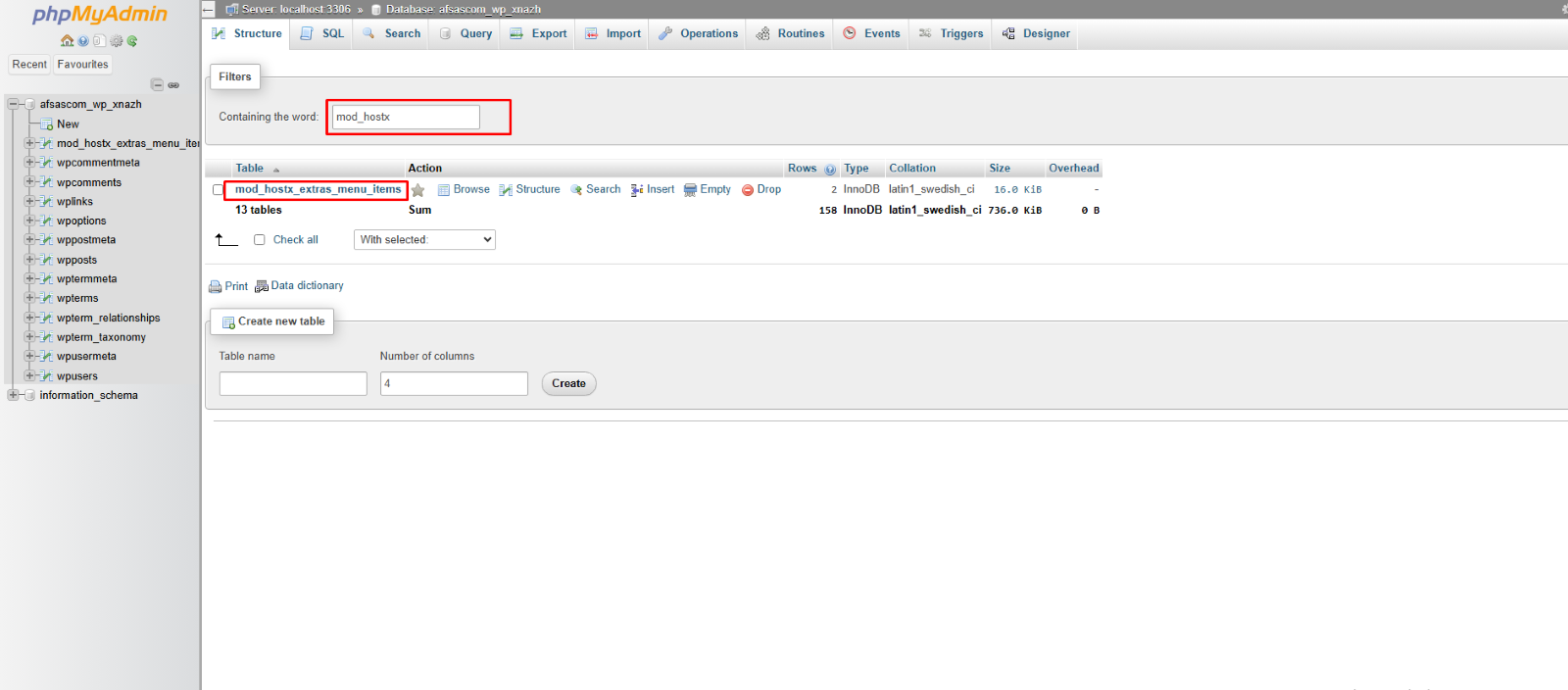Reload navigation panel with green refresh icon
Screen dimensions: 1568x690
(x=132, y=41)
